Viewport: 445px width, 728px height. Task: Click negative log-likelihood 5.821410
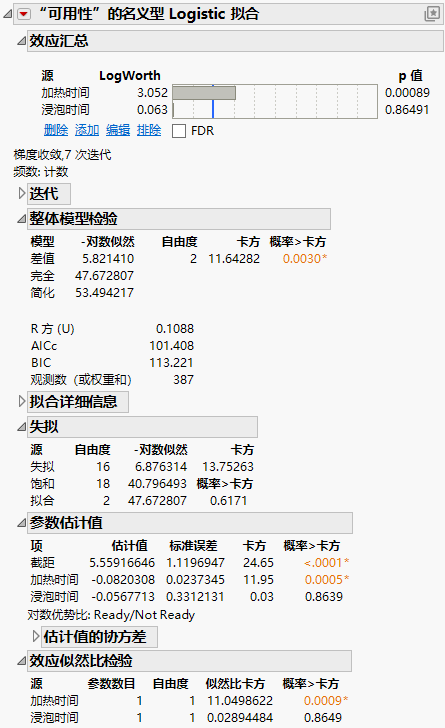(x=108, y=259)
